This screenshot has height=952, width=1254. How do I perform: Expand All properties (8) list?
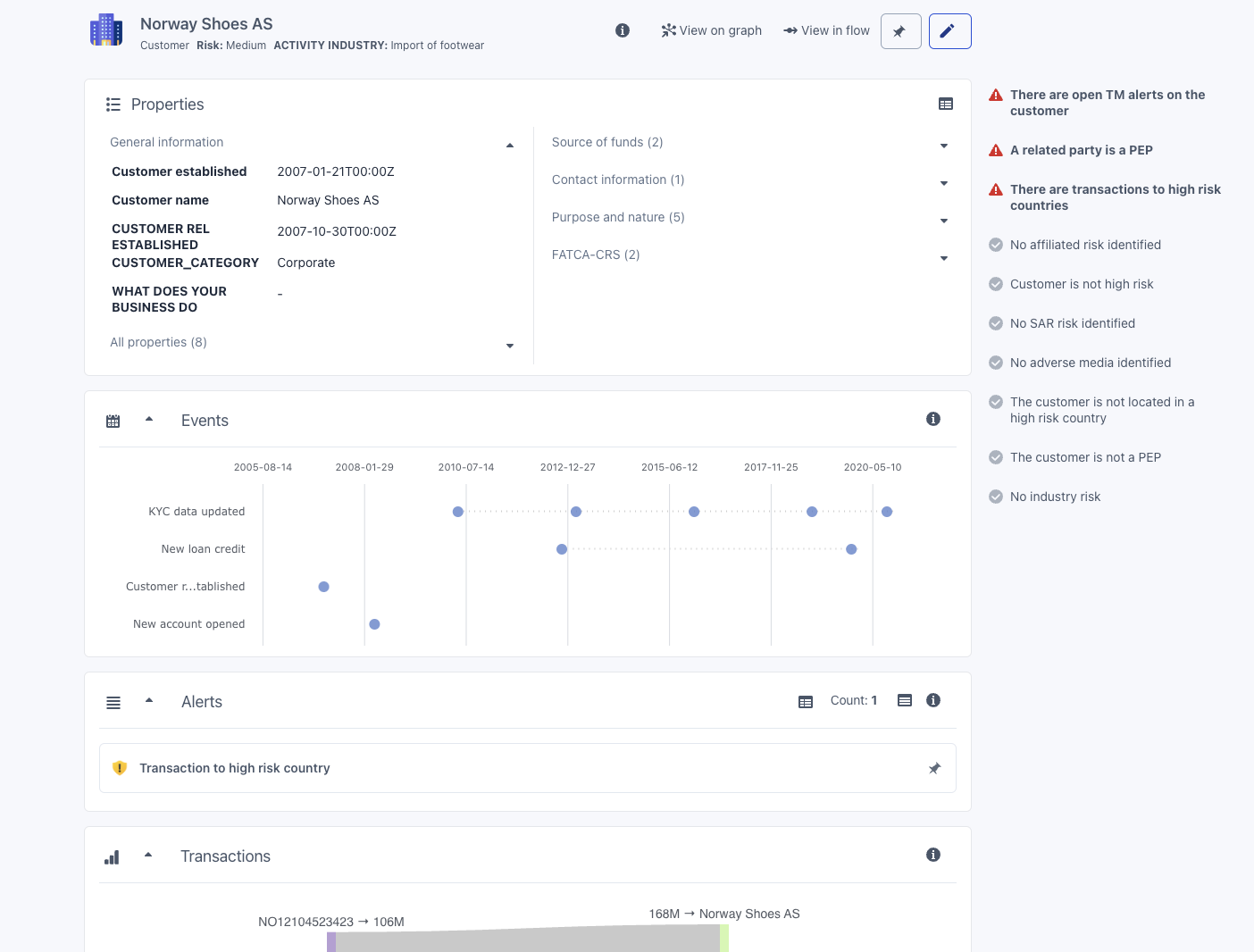[x=510, y=346]
